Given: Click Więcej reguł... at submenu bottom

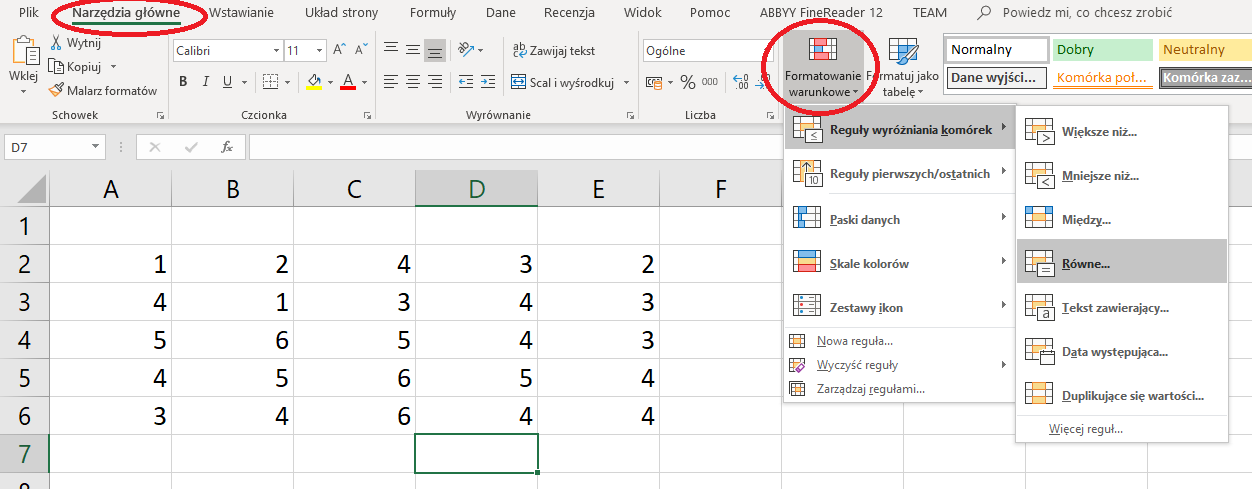Looking at the screenshot, I should (x=1085, y=429).
